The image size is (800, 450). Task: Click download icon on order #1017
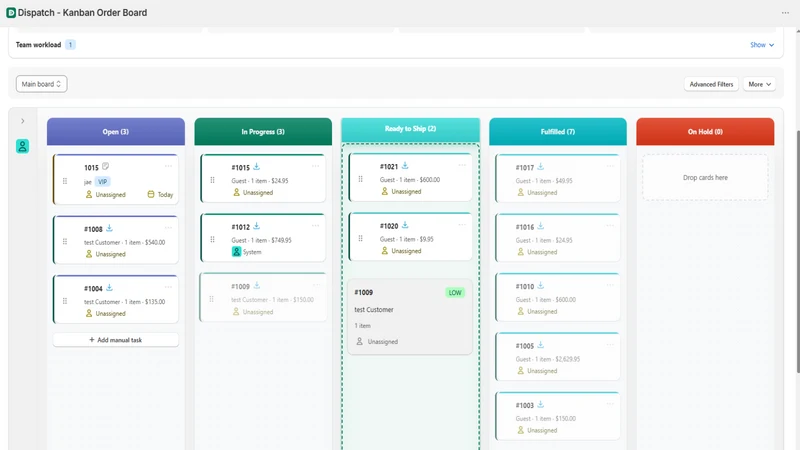click(540, 167)
